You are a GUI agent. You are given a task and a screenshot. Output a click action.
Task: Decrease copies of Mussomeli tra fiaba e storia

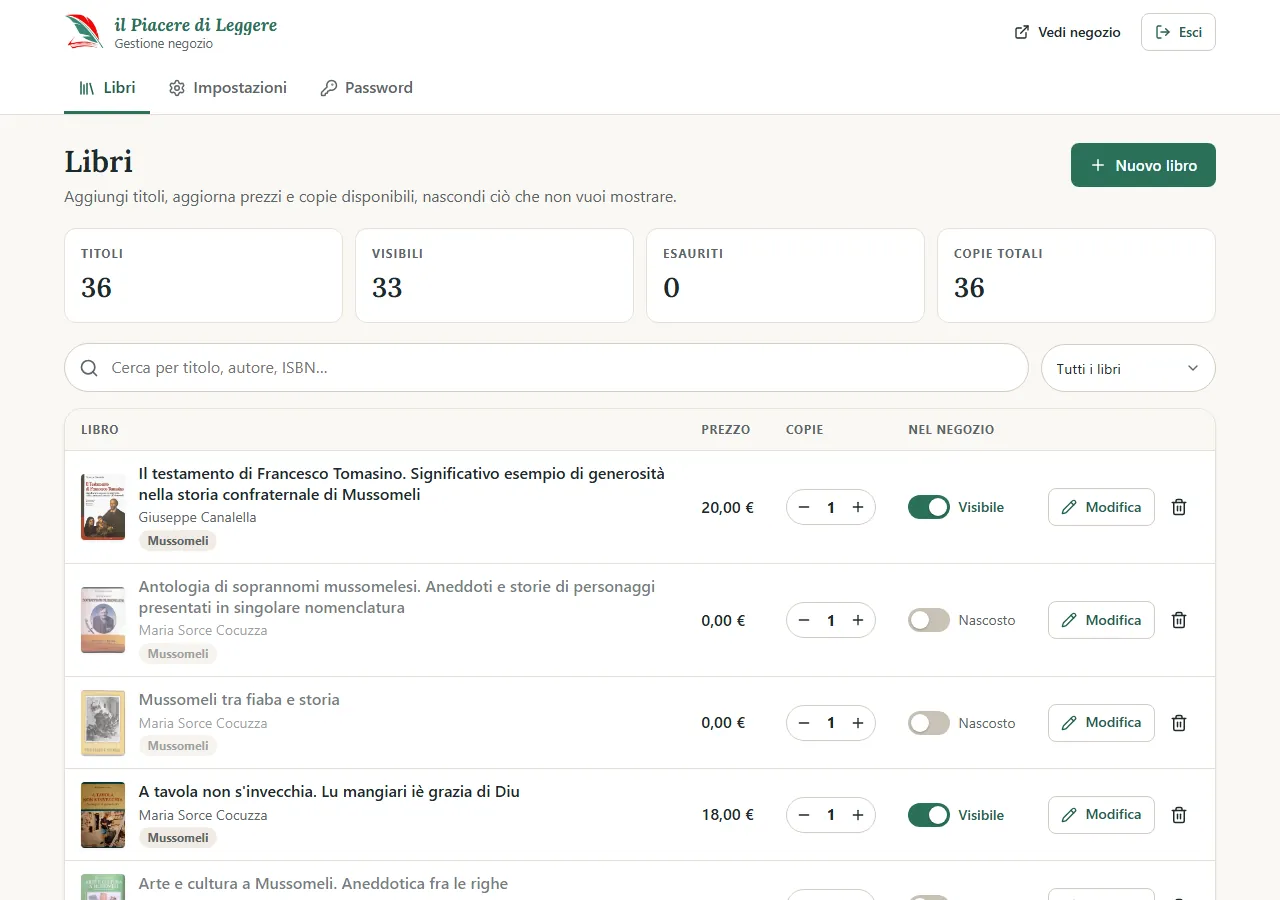coord(804,723)
